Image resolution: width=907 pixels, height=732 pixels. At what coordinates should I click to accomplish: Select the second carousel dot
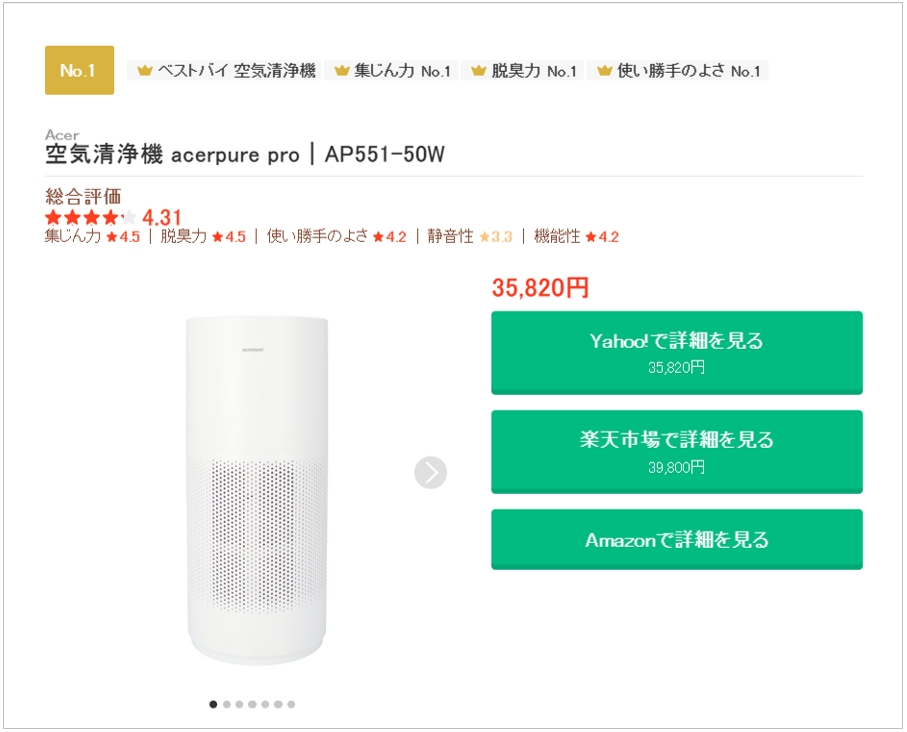[x=226, y=704]
